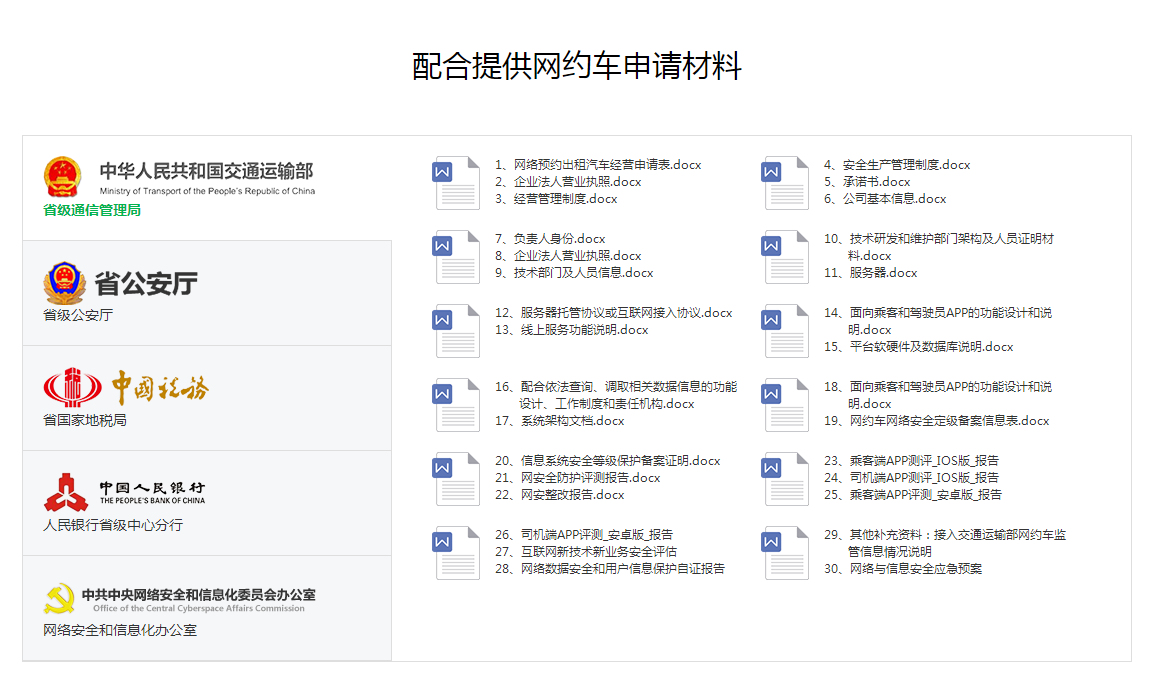Click the Word icon beside 网络预约出租汽车经营申请表
This screenshot has width=1162, height=691.
click(457, 183)
